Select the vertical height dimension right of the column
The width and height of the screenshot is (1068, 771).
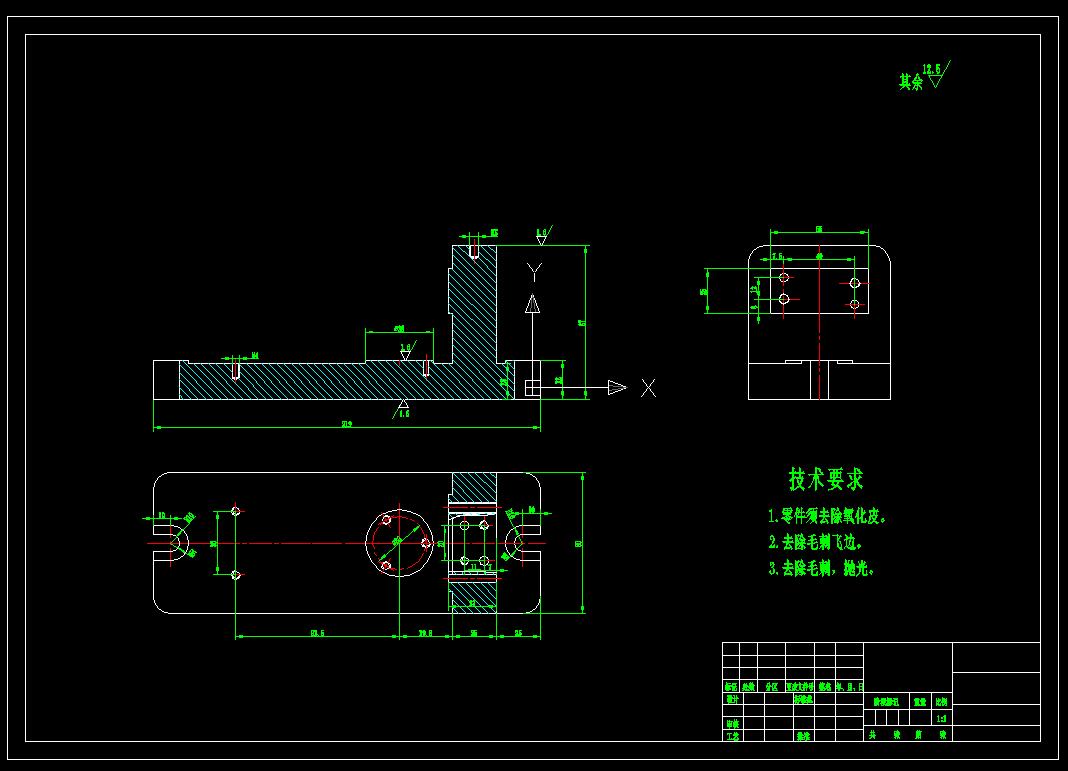click(x=584, y=322)
